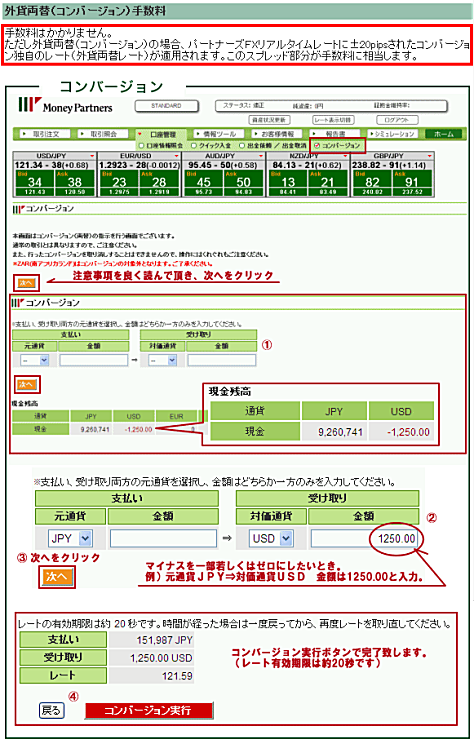Click the ステータス status box

tap(331, 106)
